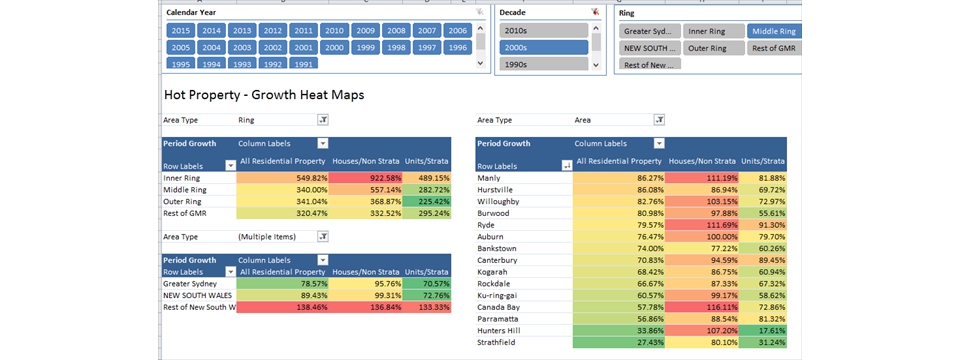
Task: Select Rest of New... slicer item
Action: coord(650,64)
